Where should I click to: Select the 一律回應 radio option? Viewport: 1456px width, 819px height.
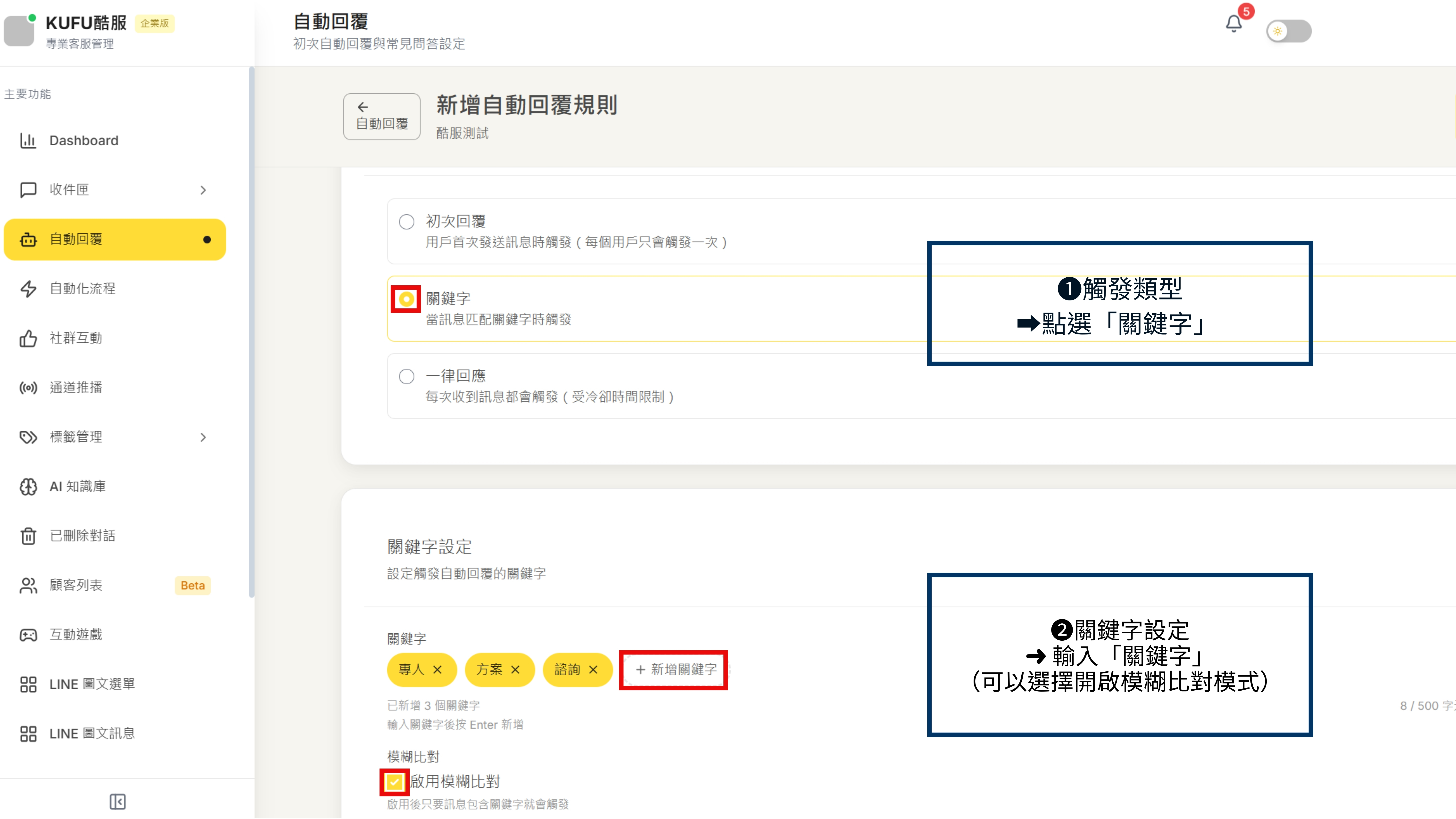[406, 376]
